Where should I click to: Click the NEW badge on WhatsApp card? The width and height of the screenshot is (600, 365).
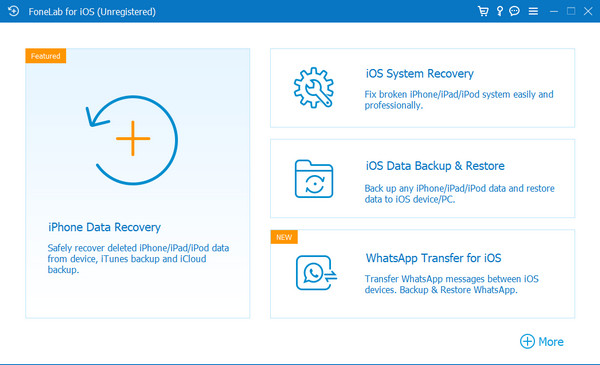(284, 237)
